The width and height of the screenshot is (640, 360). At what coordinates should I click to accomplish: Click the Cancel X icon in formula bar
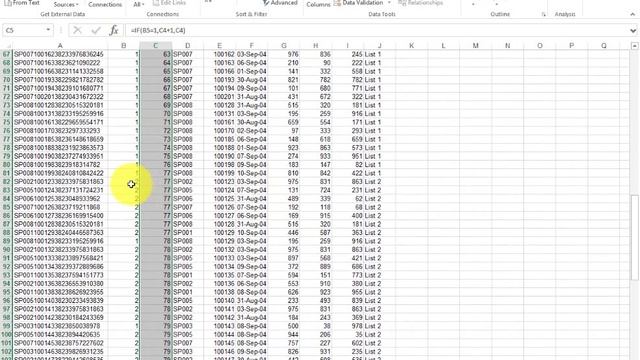(77, 30)
